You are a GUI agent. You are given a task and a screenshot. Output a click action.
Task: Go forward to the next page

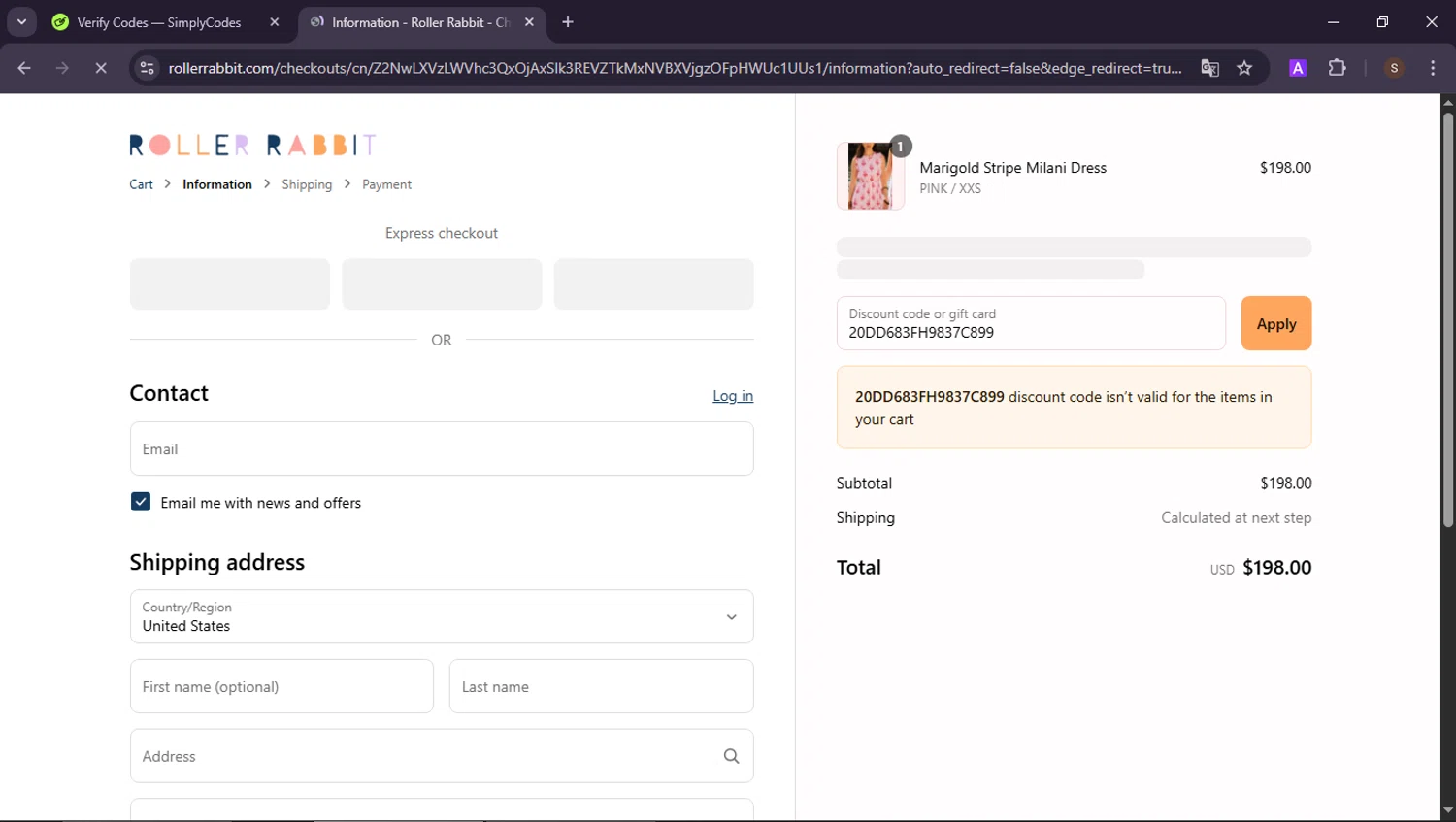coord(62,68)
